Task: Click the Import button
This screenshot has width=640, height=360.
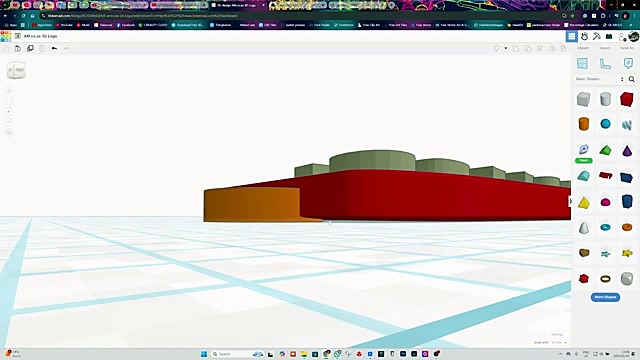Action: coord(583,48)
